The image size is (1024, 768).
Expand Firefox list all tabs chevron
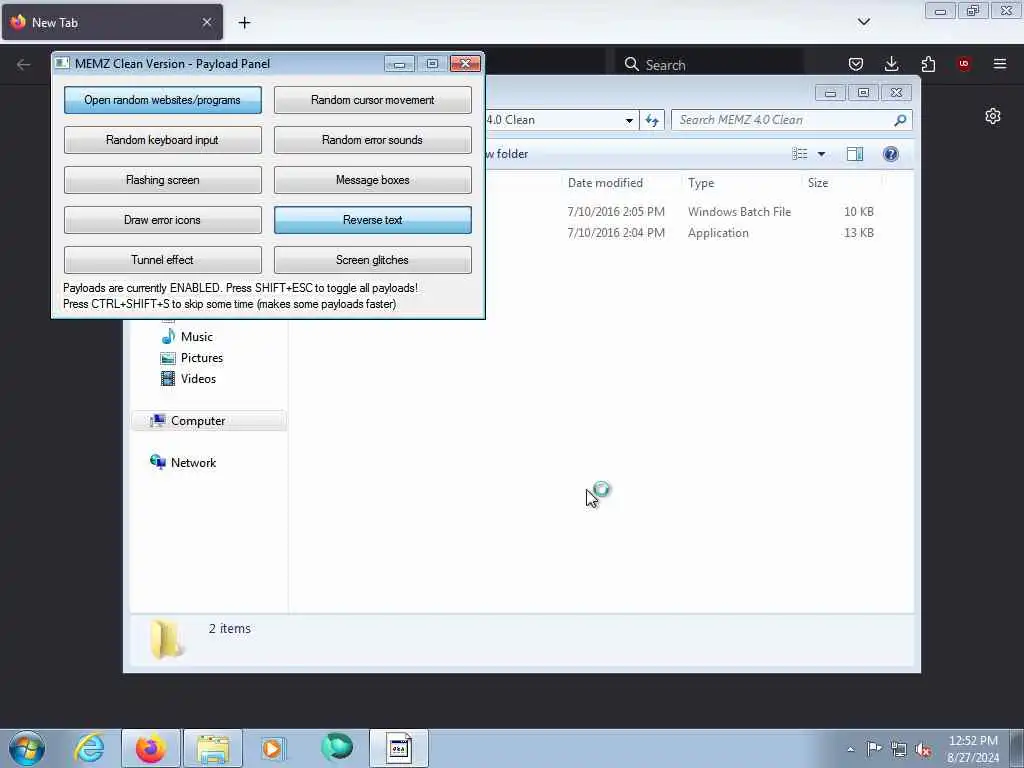(x=863, y=22)
